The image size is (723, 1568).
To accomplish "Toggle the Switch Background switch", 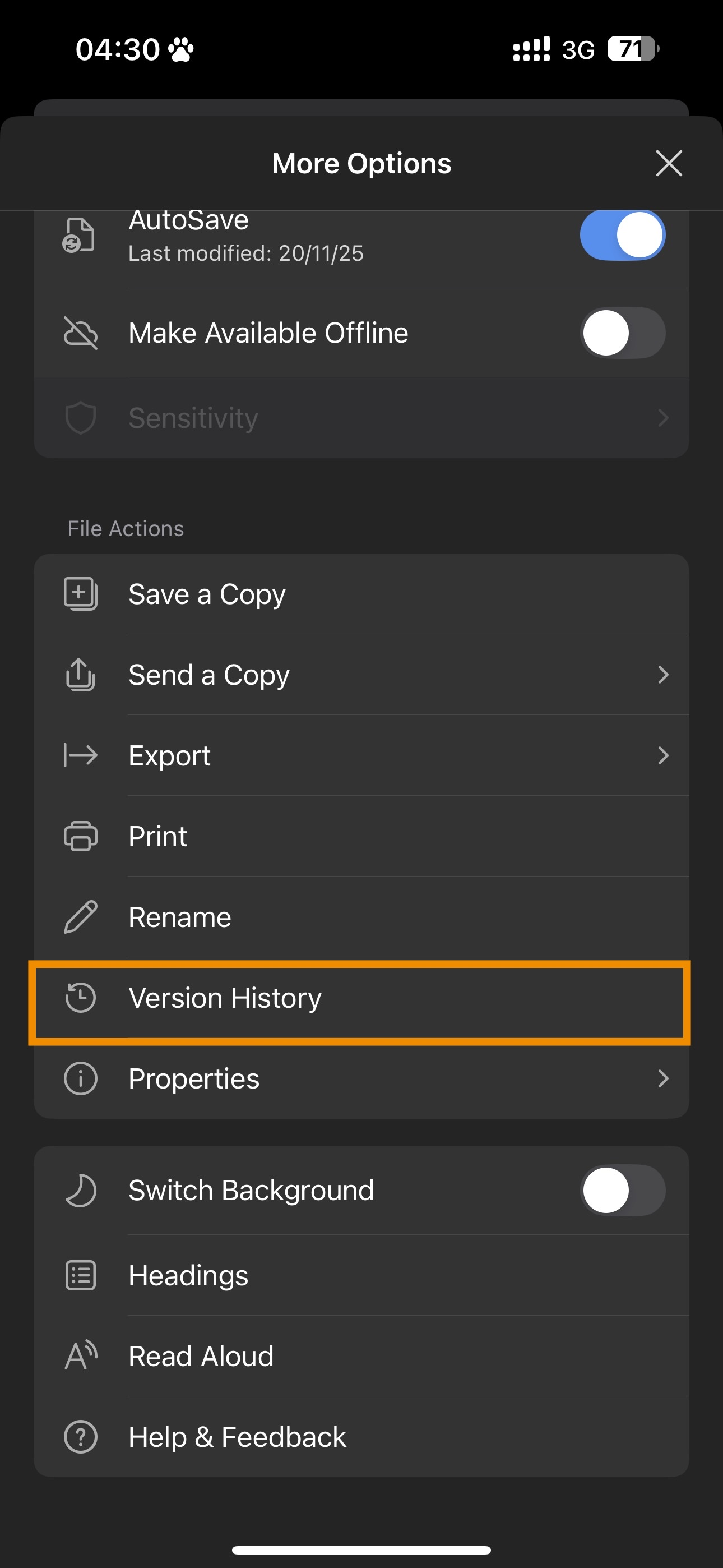I will (622, 1190).
